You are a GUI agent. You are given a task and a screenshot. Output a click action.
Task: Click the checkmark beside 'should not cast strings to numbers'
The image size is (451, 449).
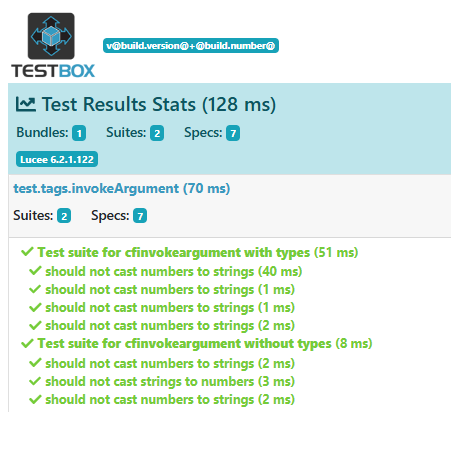pos(35,381)
